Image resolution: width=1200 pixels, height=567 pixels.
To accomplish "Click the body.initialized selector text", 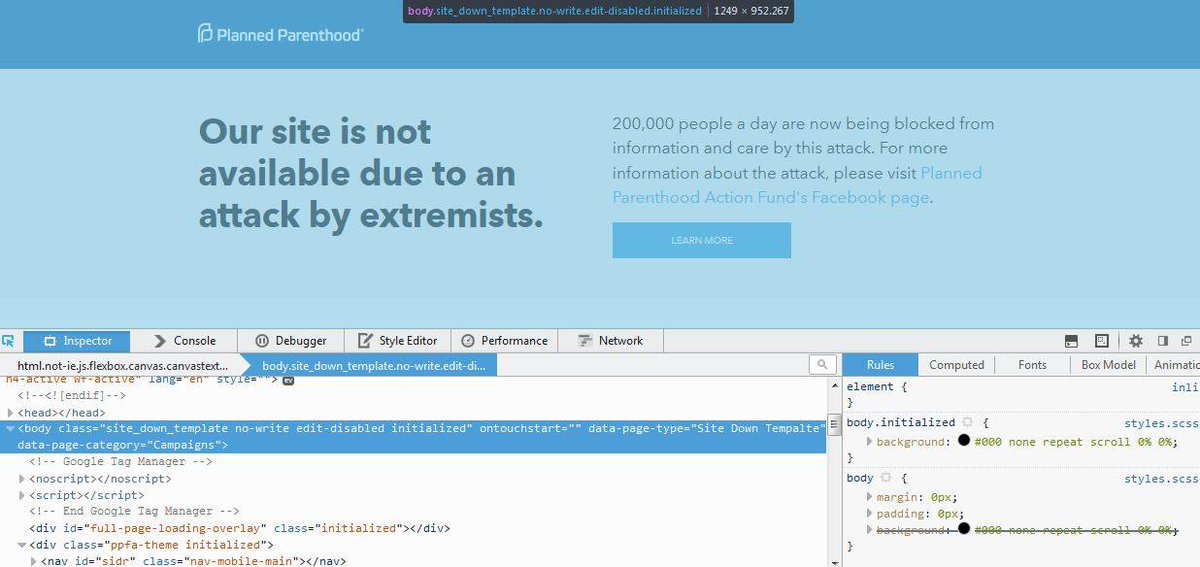I will click(901, 423).
